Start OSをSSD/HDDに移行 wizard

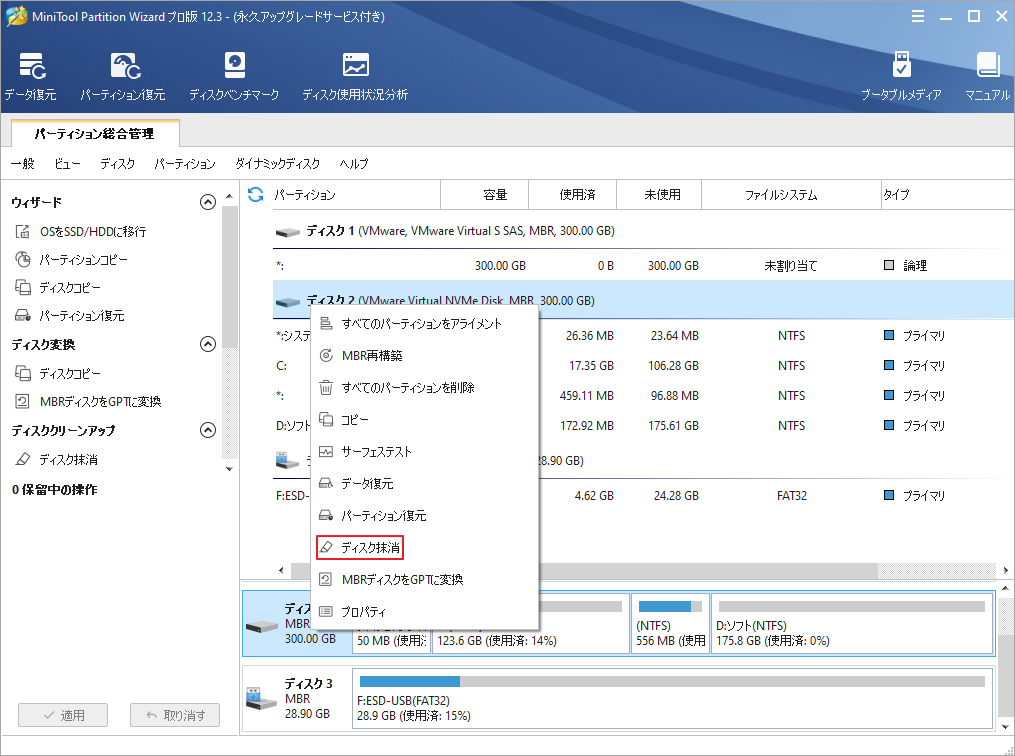[80, 231]
